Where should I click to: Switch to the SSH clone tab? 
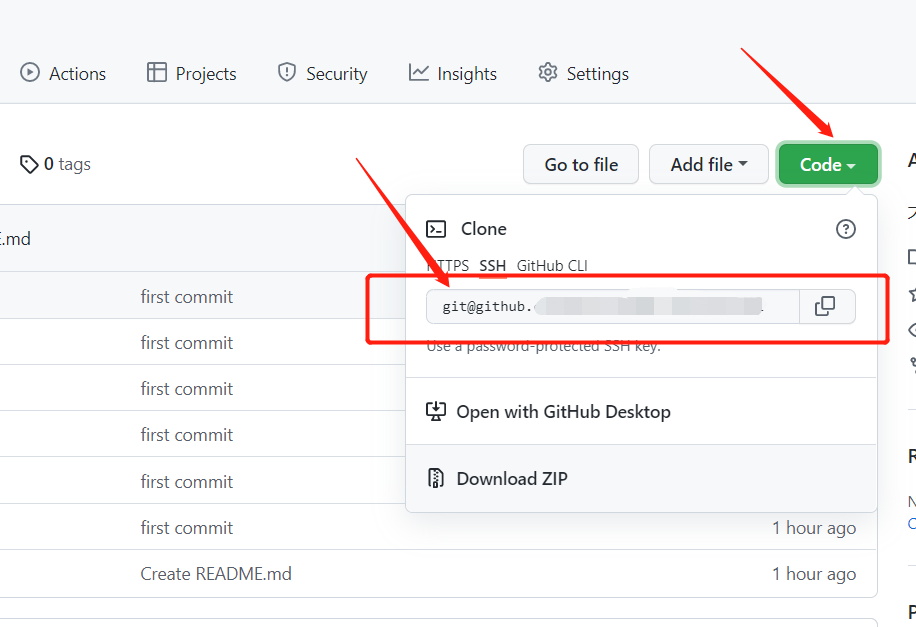[492, 266]
